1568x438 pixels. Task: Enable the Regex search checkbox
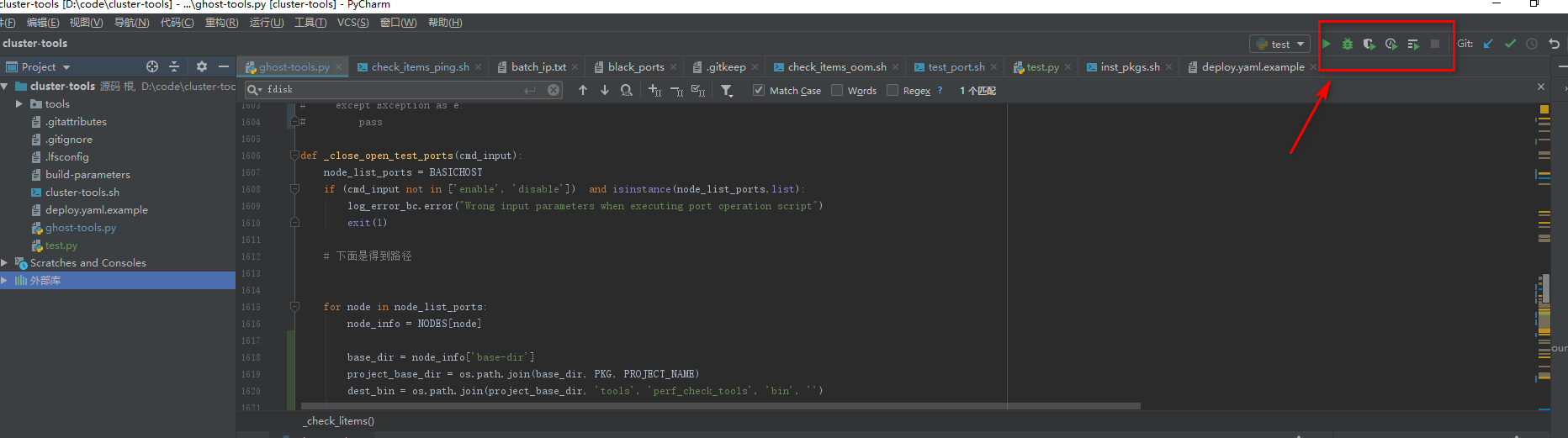pos(893,90)
